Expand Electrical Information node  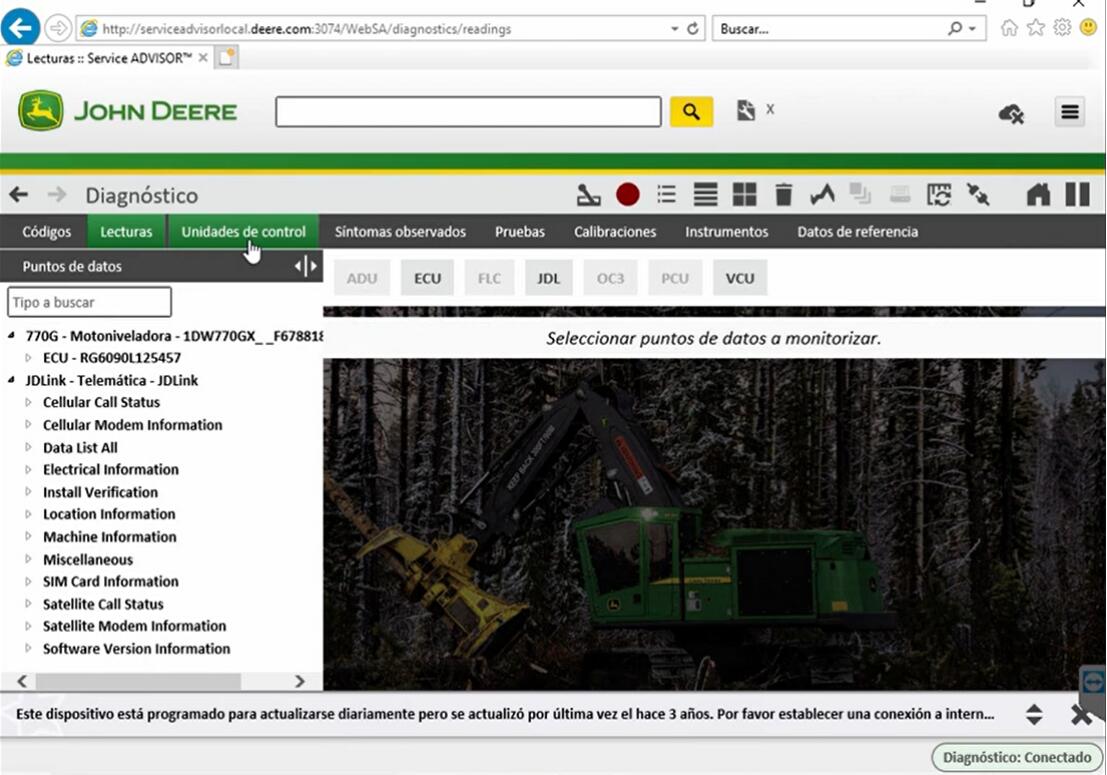click(28, 469)
